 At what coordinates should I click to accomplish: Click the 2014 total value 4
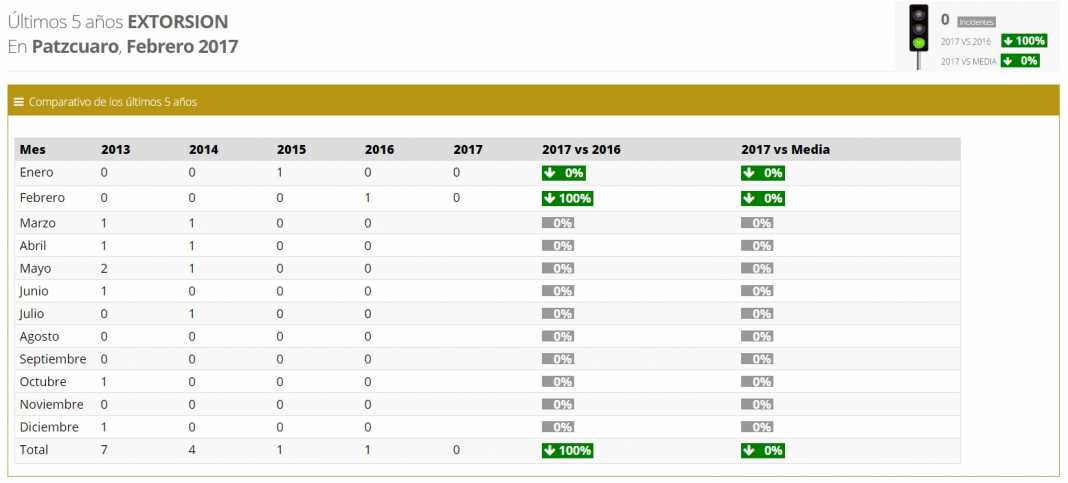tap(192, 450)
